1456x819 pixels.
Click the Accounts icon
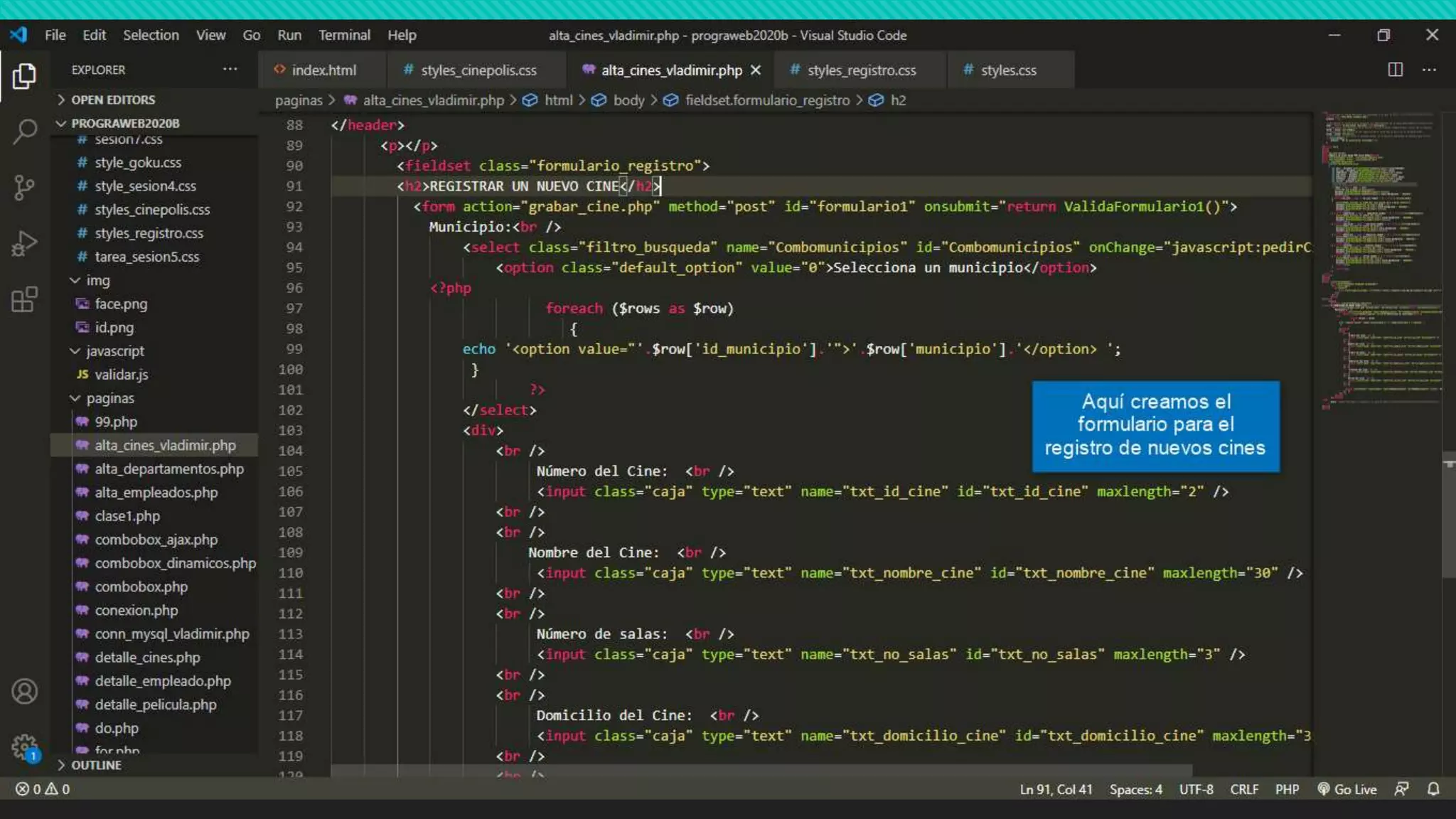point(24,691)
